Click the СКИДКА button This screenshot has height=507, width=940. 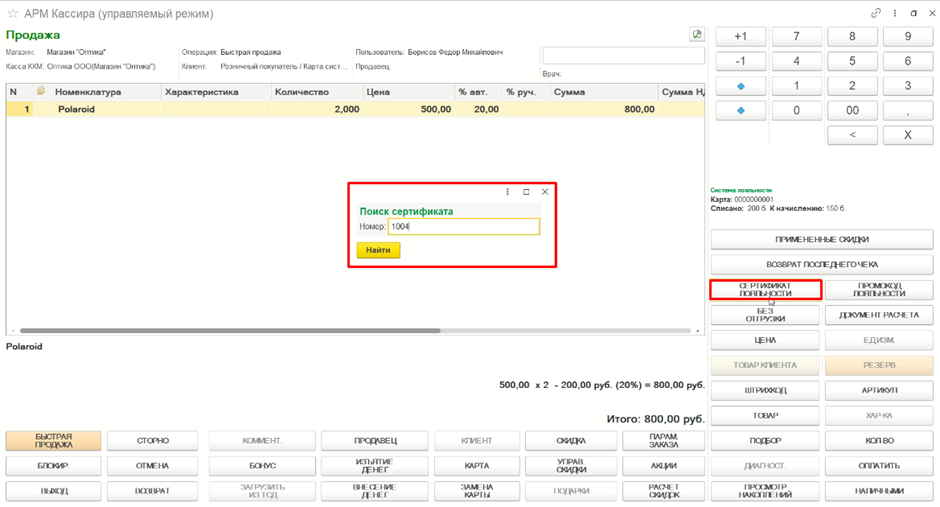click(571, 440)
